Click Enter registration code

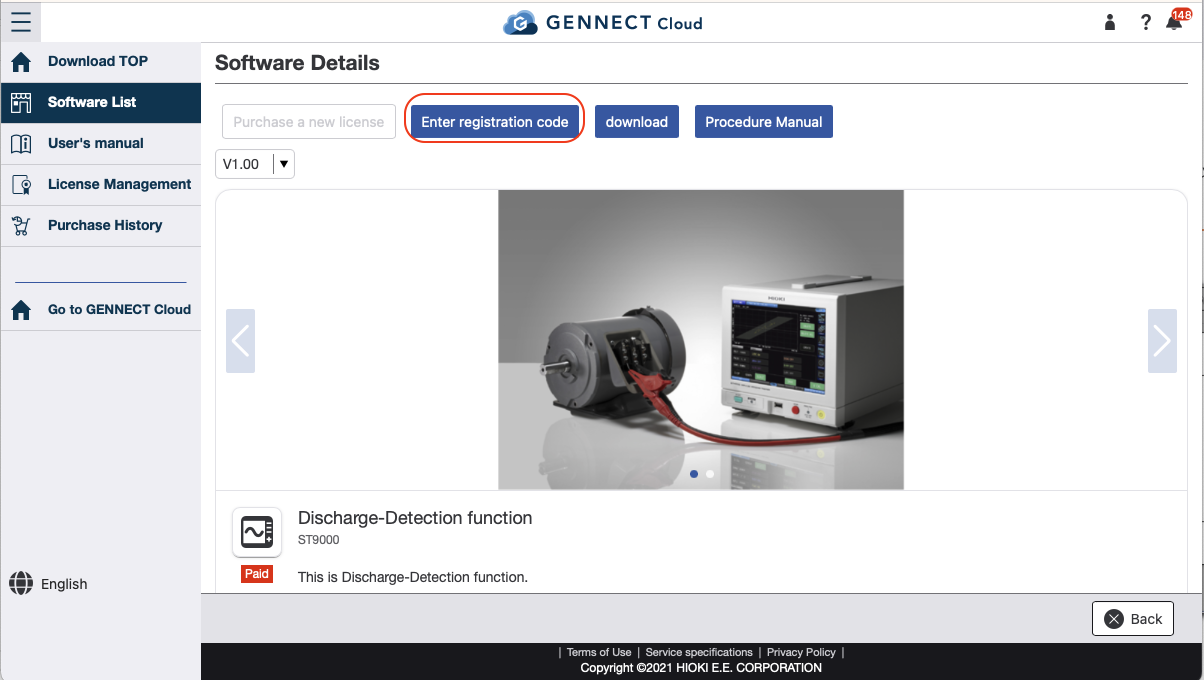tap(494, 121)
